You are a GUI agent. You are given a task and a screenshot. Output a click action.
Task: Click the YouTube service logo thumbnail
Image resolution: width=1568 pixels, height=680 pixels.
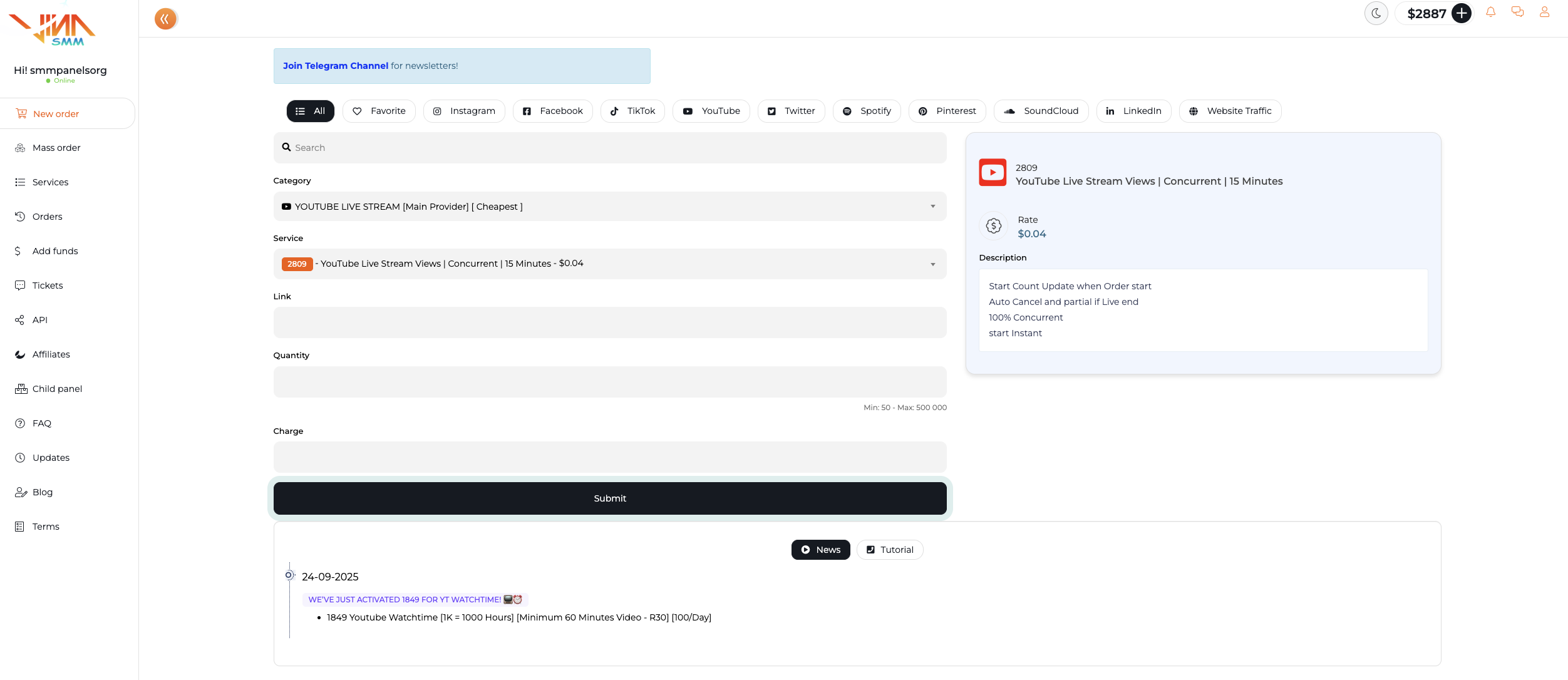coord(993,173)
